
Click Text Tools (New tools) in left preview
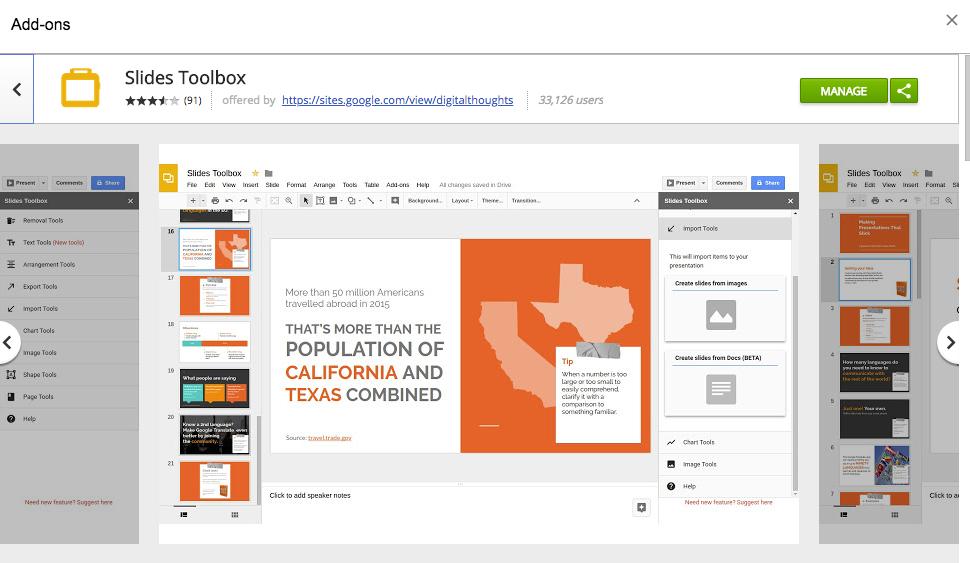69,243
